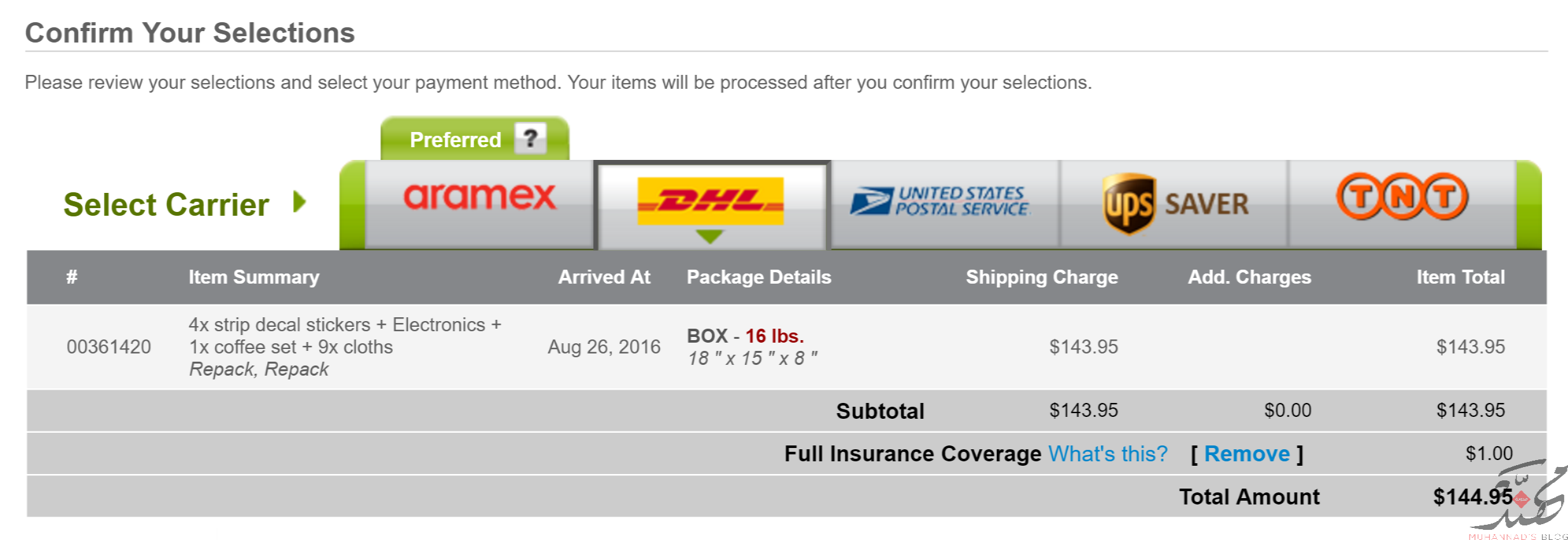
Task: Choose the TNT carrier logo
Action: coord(1402,196)
